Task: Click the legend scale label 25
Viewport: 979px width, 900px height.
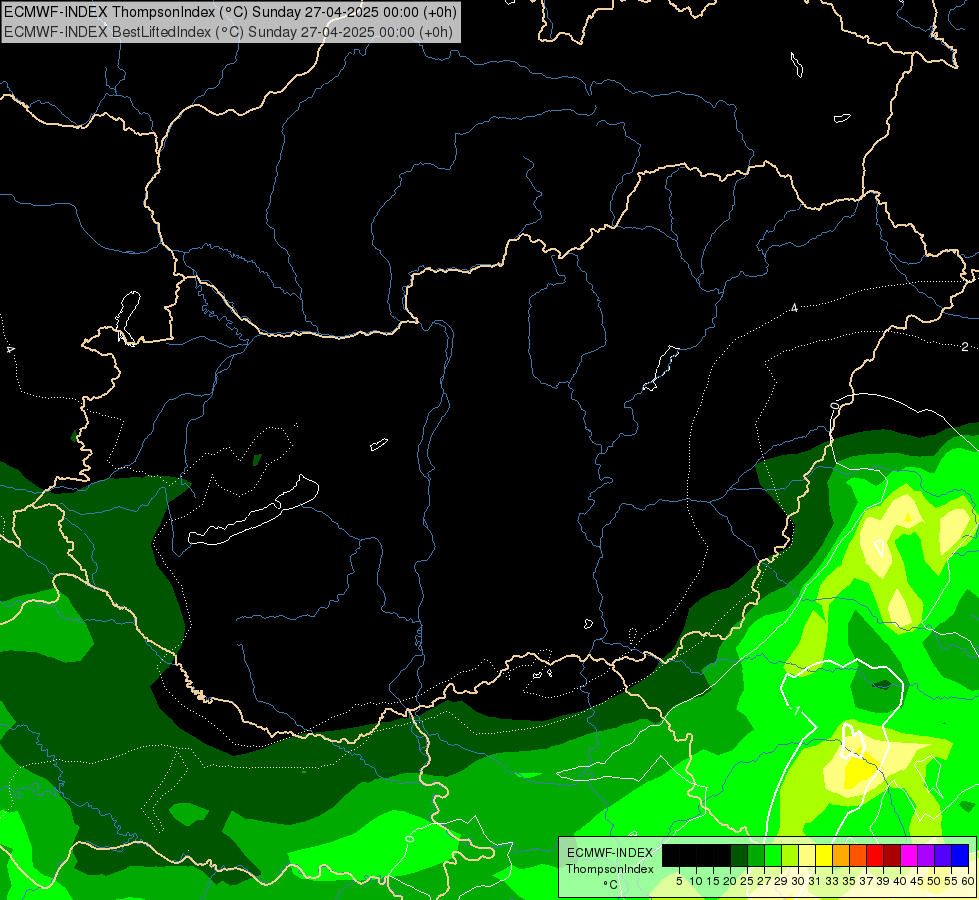Action: (x=747, y=881)
